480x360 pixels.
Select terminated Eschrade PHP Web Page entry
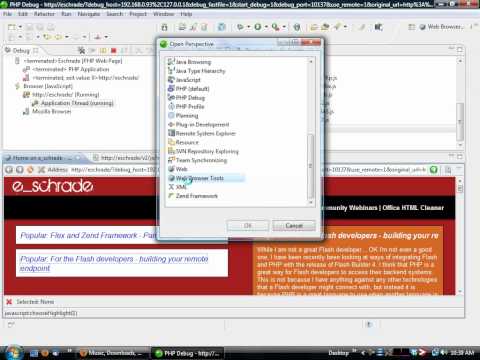[x=73, y=61]
